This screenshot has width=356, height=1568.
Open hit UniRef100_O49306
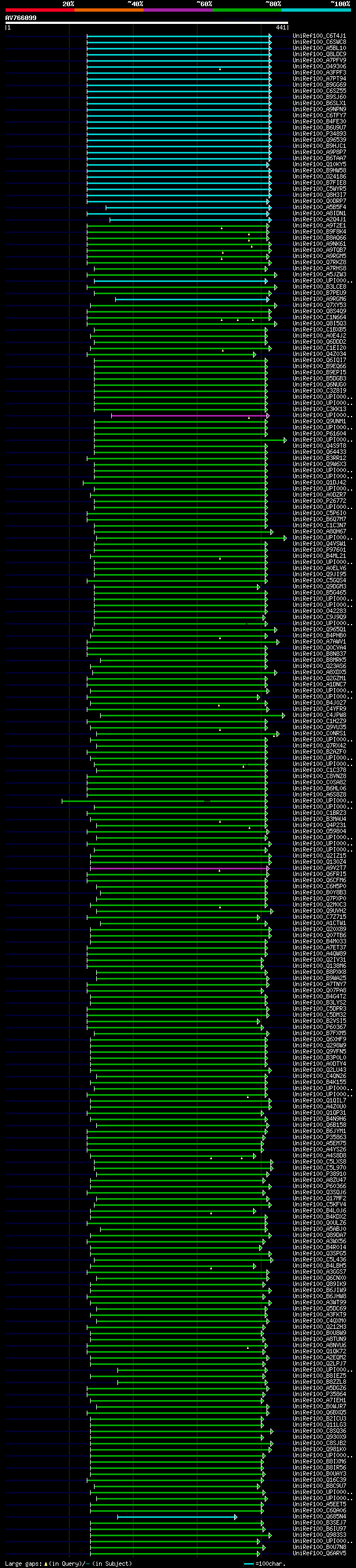click(x=319, y=66)
